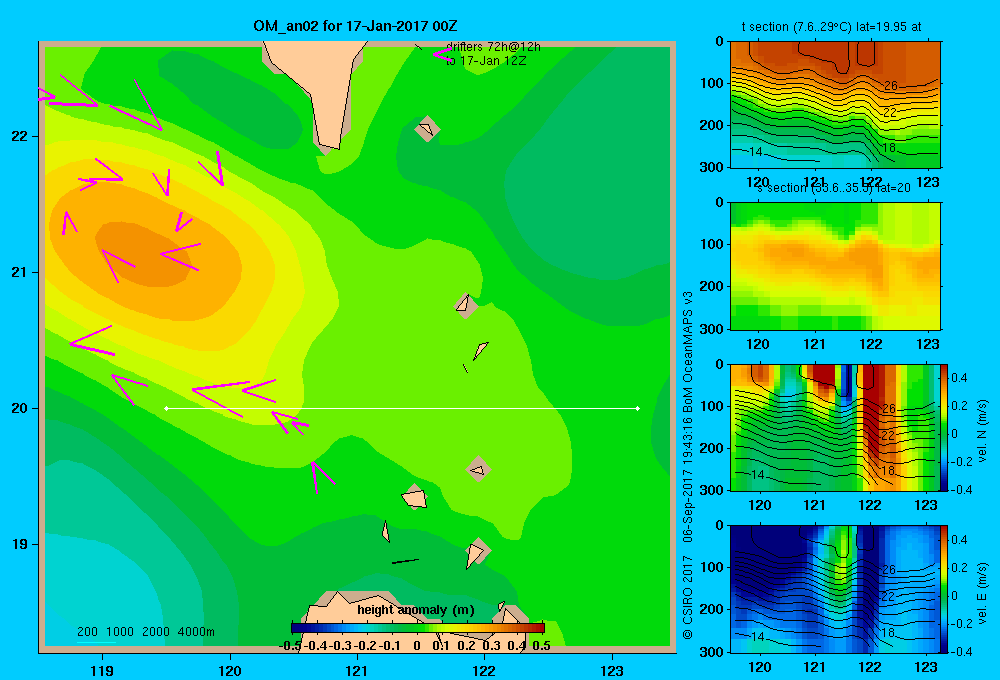This screenshot has height=680, width=1000.
Task: Click the '0.5' tick on the height anomaly color bar
Action: (x=541, y=646)
